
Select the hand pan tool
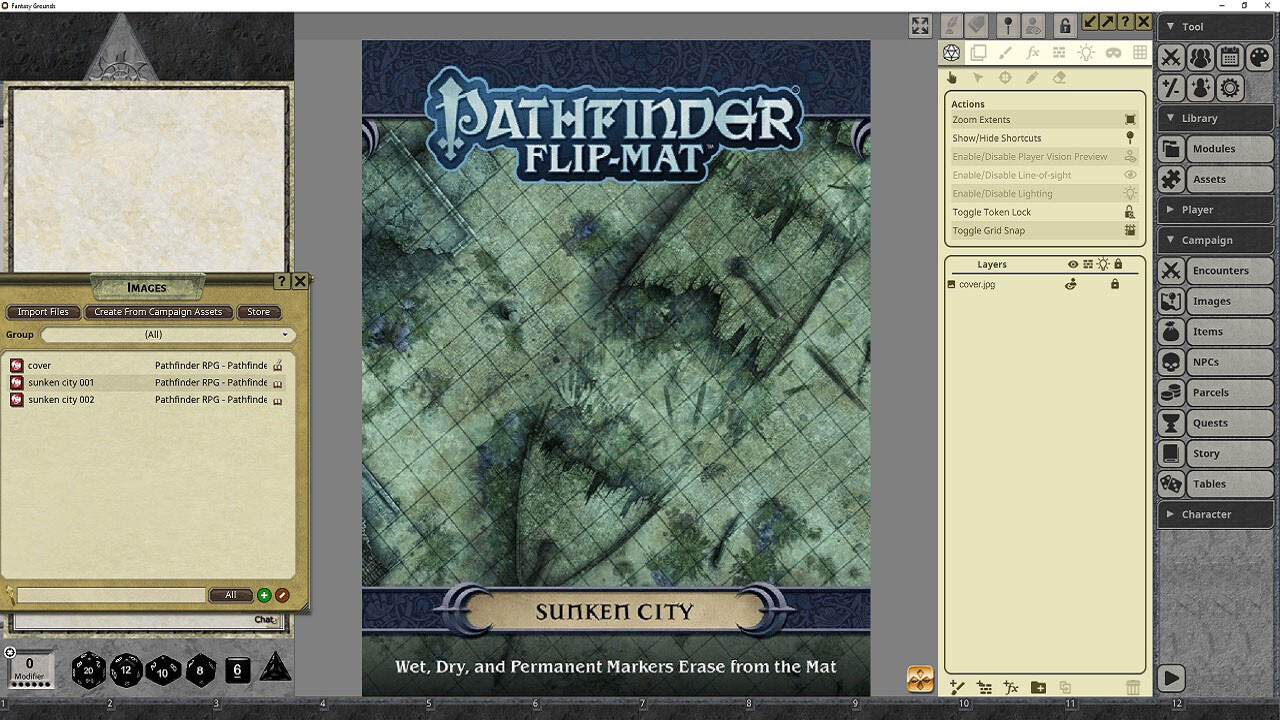(x=951, y=77)
